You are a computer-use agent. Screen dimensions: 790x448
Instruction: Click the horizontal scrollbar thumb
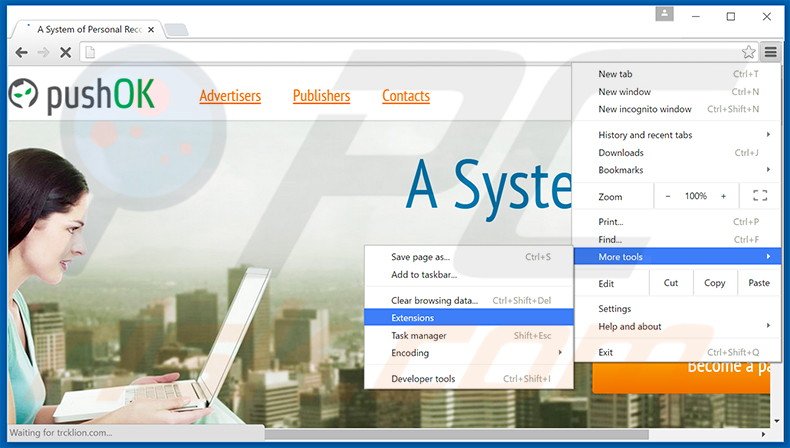[457, 433]
